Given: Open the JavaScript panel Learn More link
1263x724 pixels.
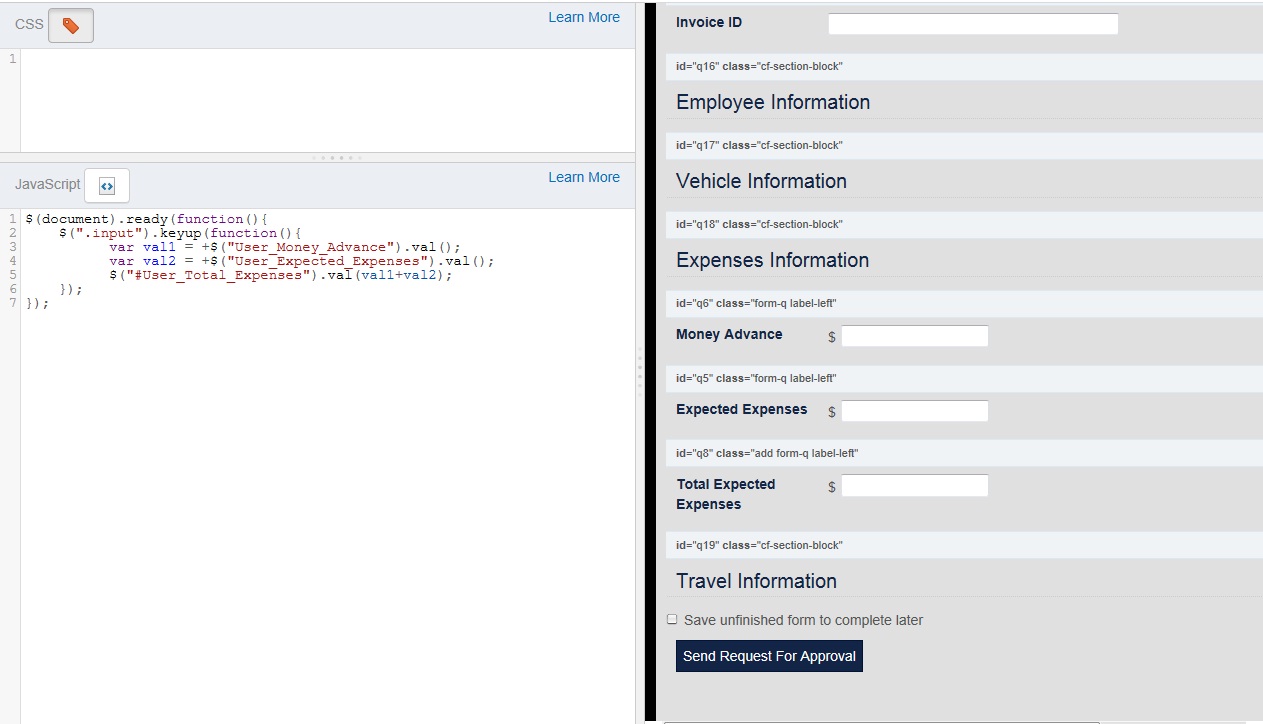Looking at the screenshot, I should point(583,177).
